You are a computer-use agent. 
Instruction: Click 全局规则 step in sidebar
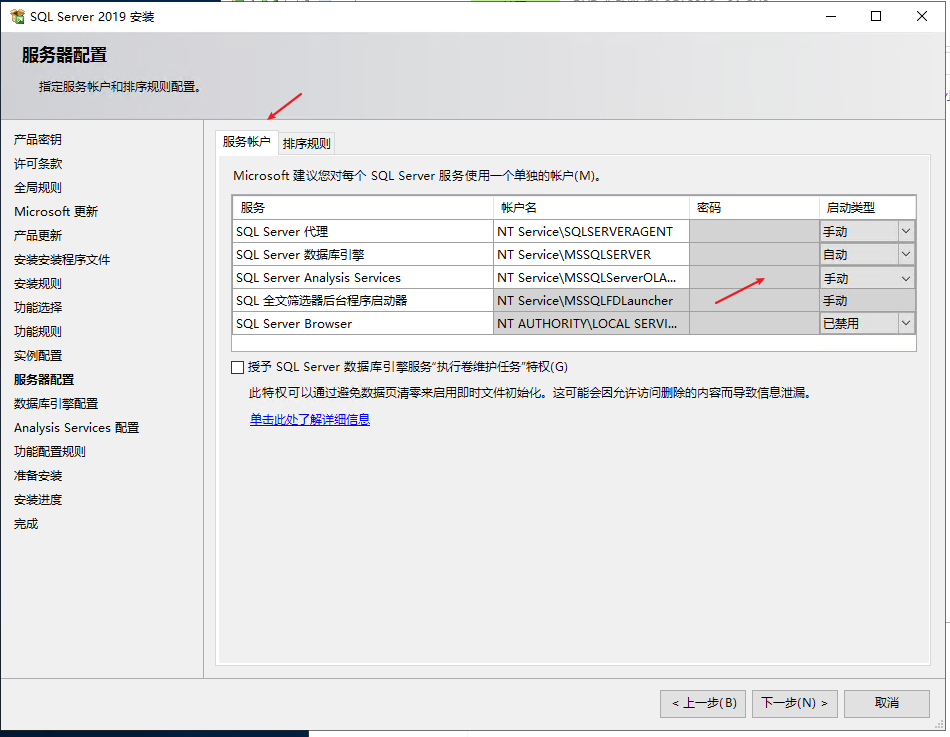coord(38,188)
